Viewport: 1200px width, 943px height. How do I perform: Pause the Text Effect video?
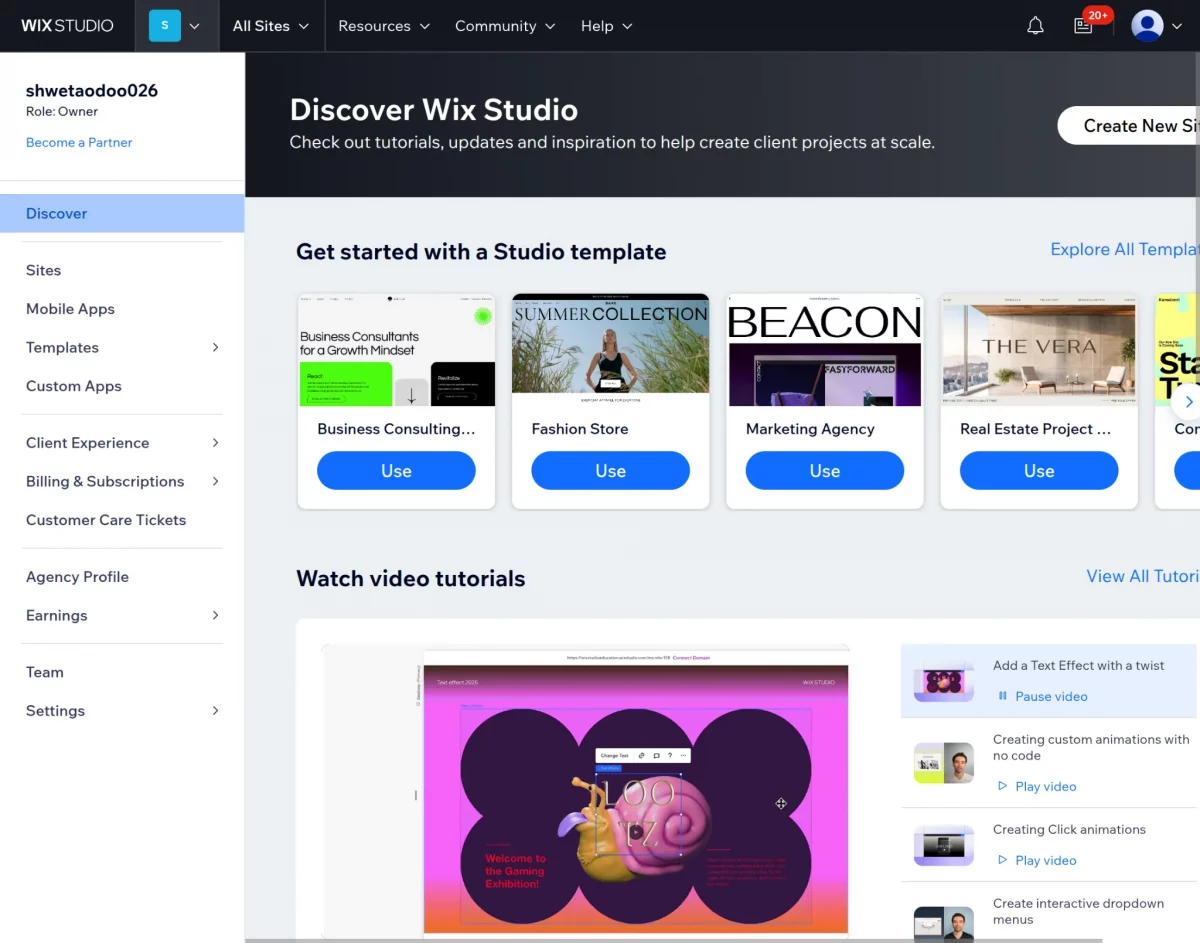pyautogui.click(x=1042, y=696)
